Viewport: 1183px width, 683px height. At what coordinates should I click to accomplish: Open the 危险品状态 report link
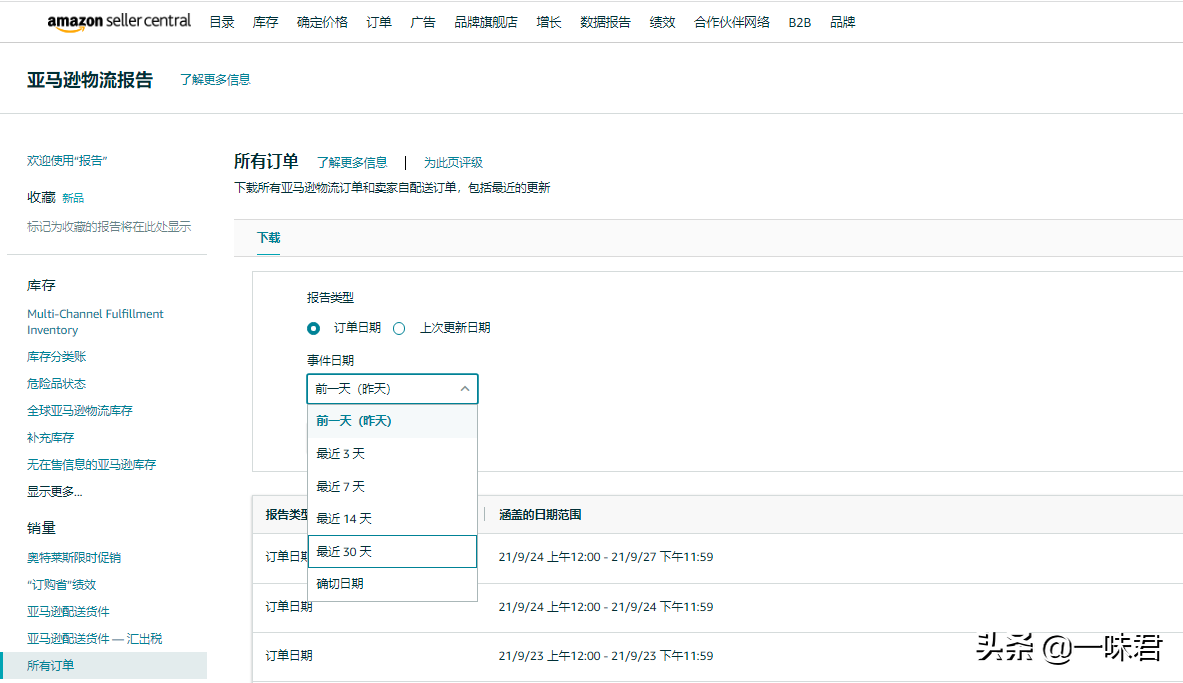(57, 383)
